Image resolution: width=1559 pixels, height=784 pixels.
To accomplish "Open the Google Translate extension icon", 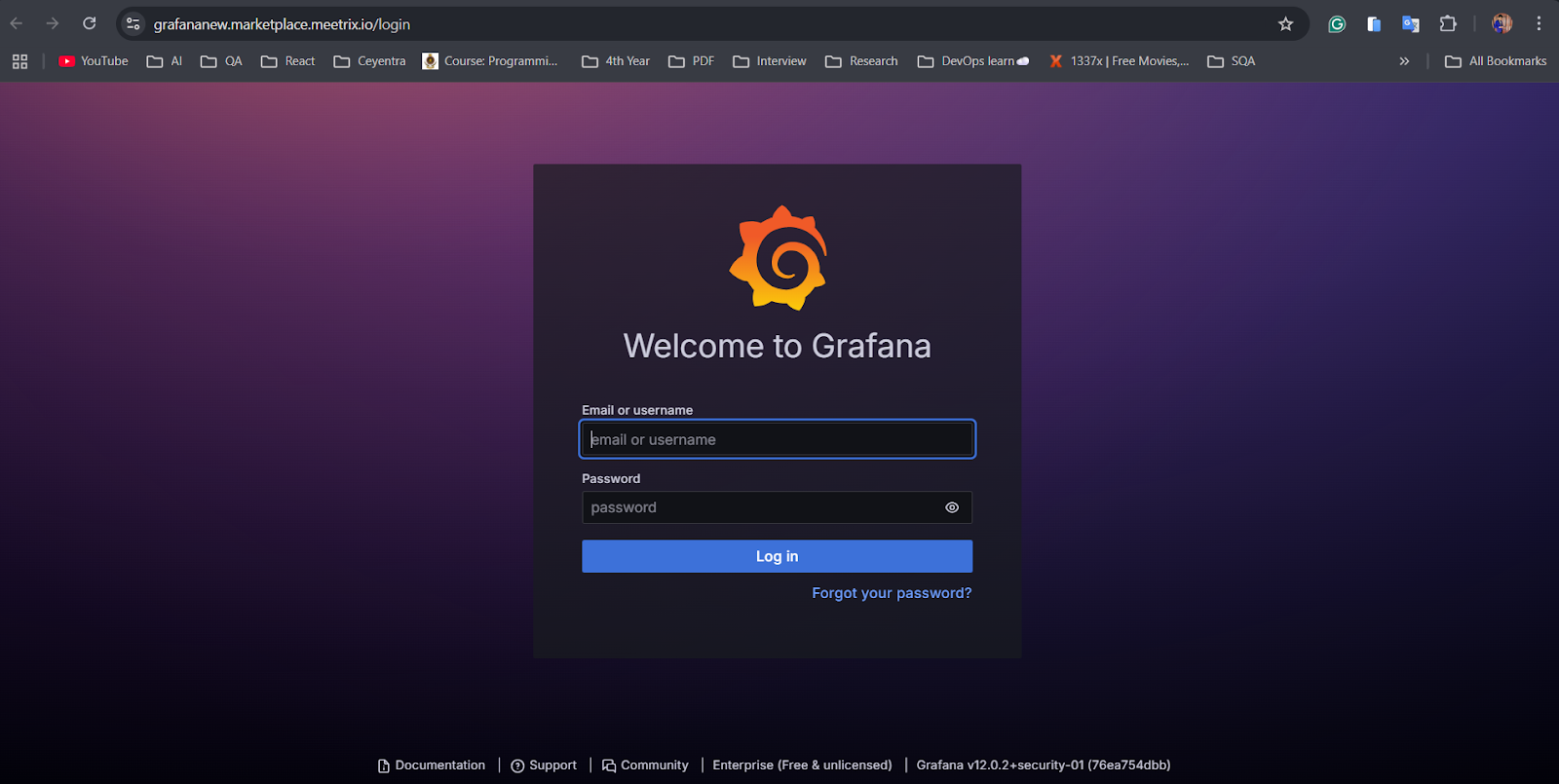I will coord(1411,24).
